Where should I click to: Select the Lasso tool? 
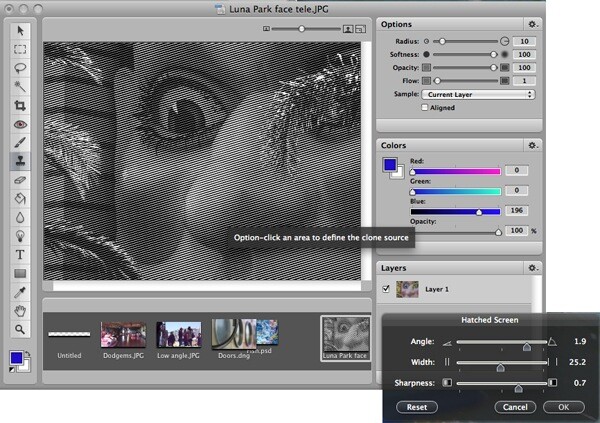[20, 68]
